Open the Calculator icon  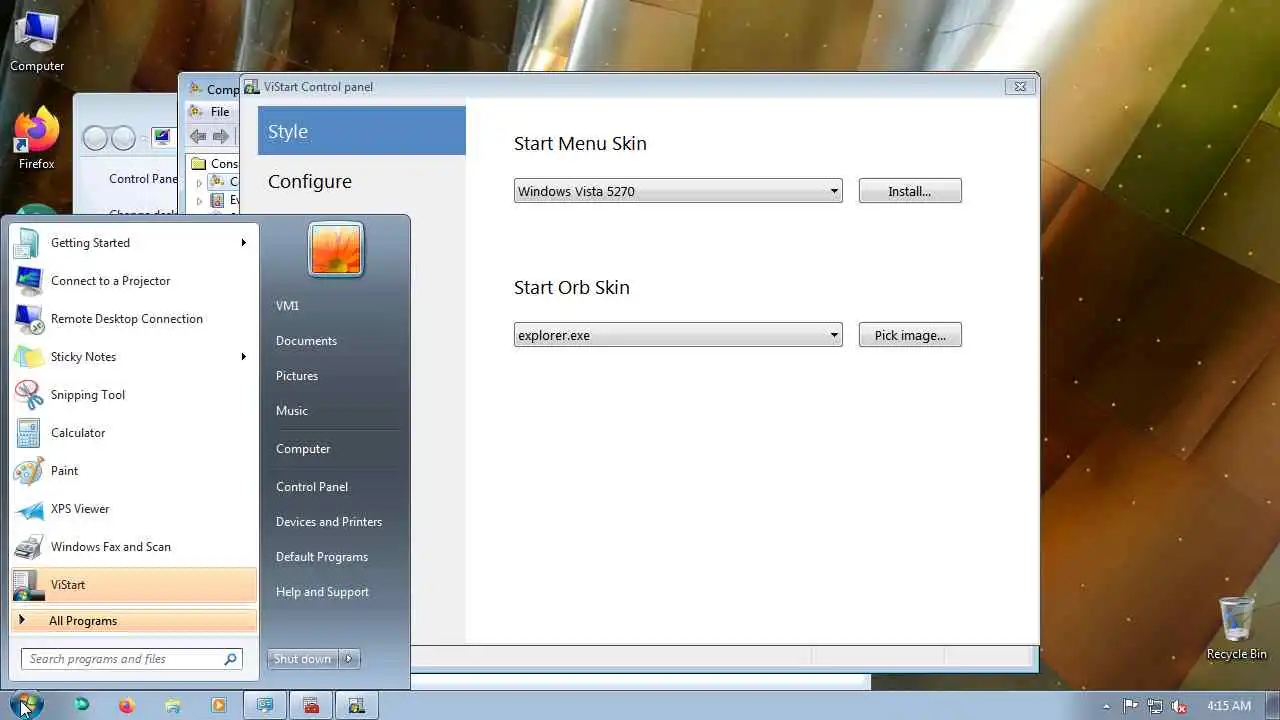(x=28, y=433)
